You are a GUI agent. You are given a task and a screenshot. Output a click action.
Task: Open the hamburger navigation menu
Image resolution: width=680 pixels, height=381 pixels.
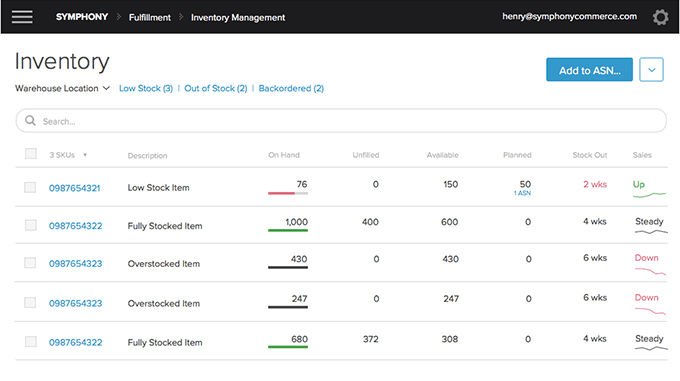[22, 17]
